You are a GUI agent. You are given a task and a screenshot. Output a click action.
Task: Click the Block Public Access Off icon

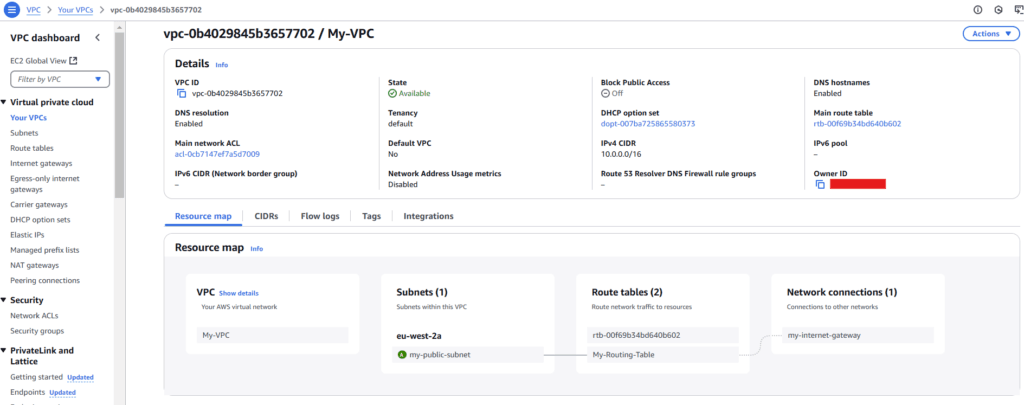tap(605, 93)
